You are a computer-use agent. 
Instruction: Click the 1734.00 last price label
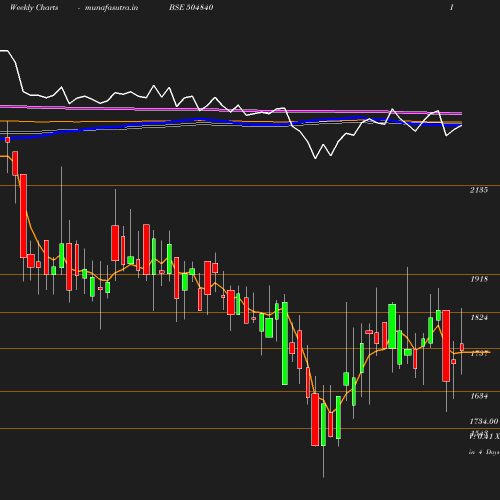point(484,421)
